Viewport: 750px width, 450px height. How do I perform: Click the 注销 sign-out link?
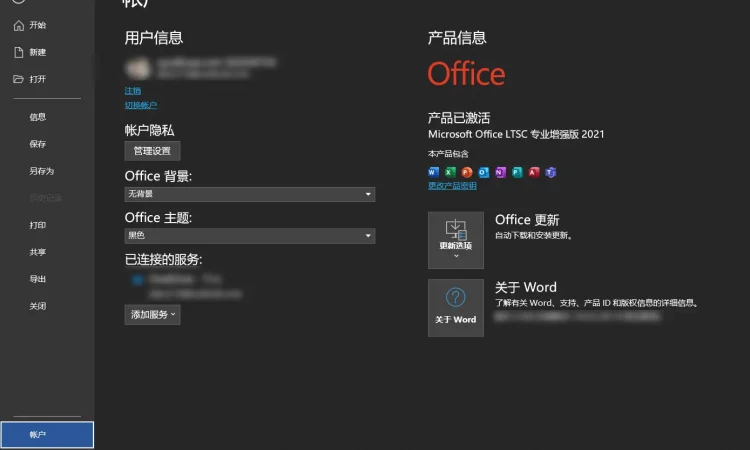pos(133,90)
